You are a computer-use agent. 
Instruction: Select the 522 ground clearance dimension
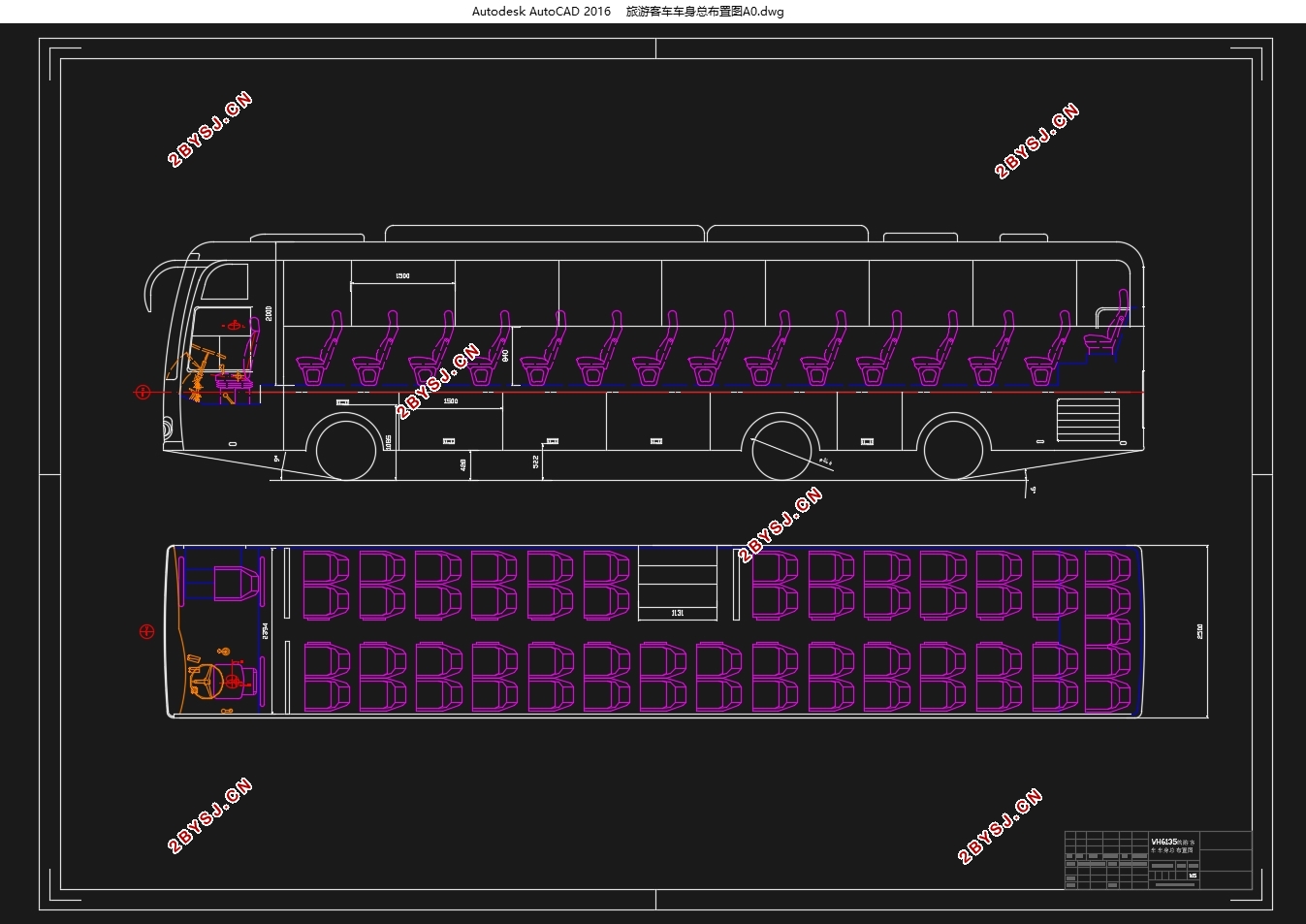coord(535,462)
